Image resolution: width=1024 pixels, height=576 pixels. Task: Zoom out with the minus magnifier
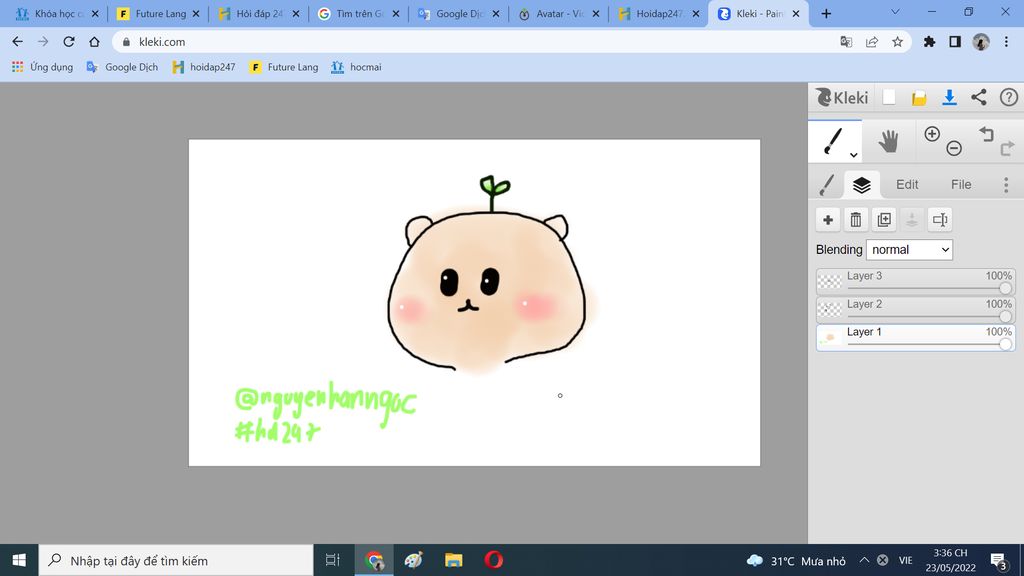954,148
